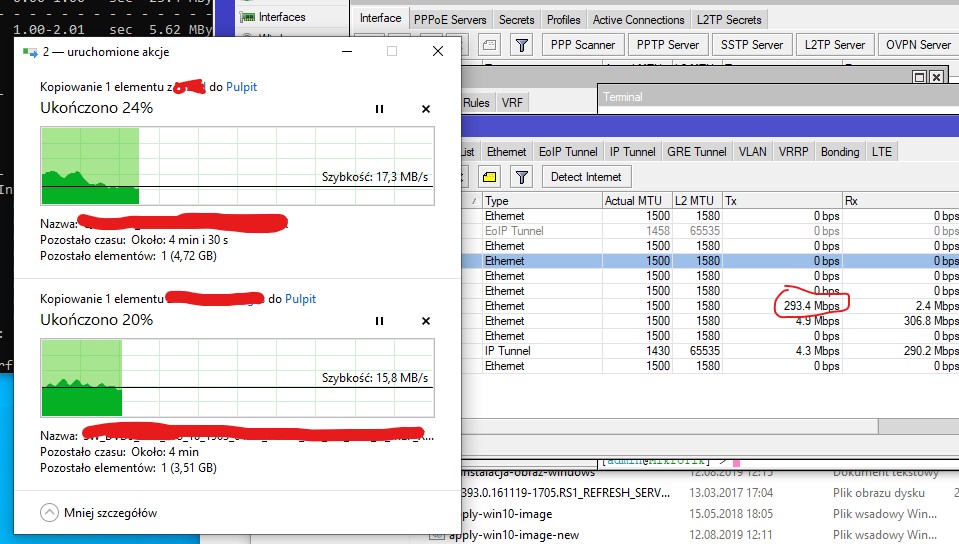Minimize the copy actions dialog

click(x=347, y=51)
